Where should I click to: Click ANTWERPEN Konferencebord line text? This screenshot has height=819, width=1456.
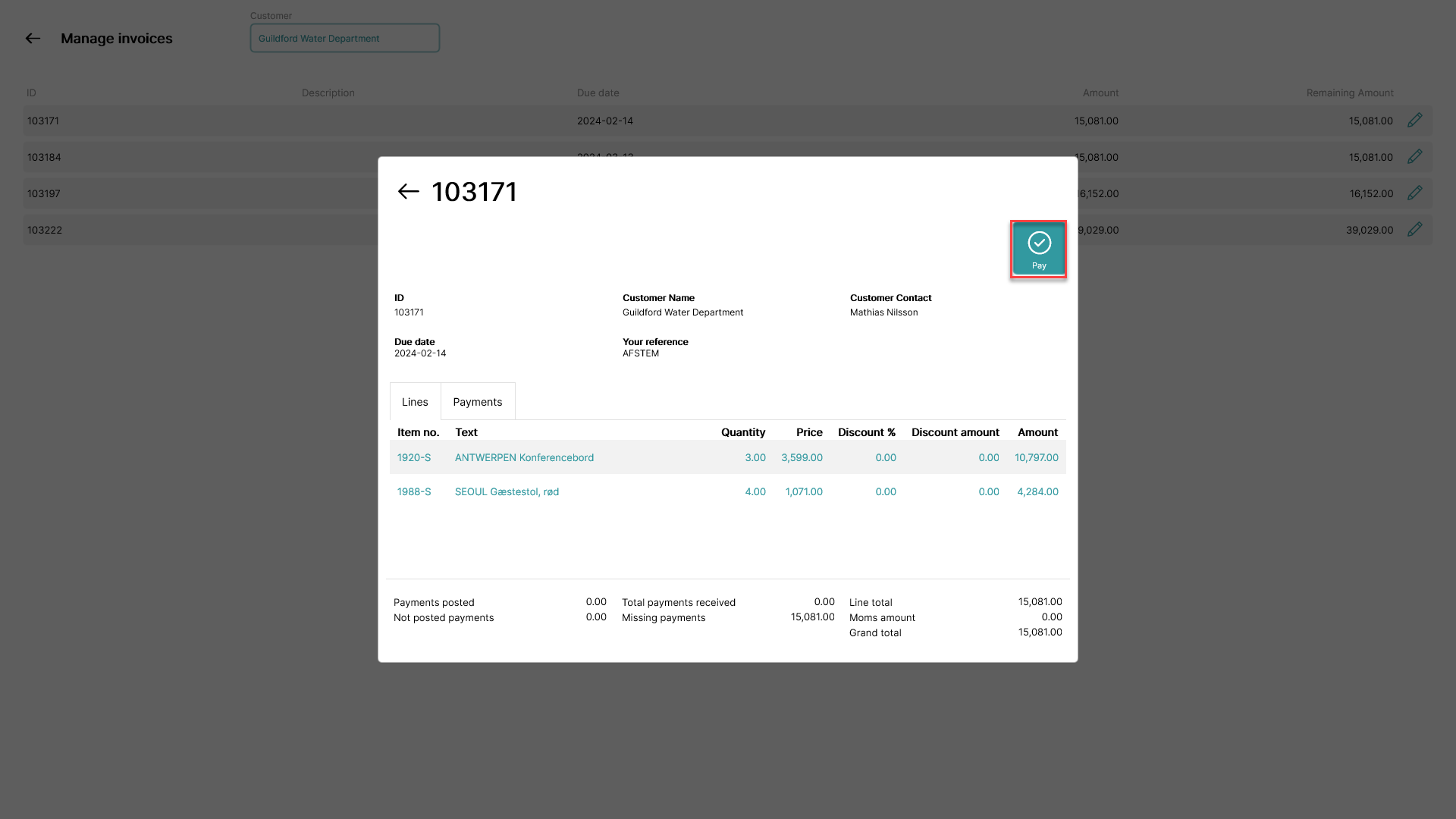(524, 457)
